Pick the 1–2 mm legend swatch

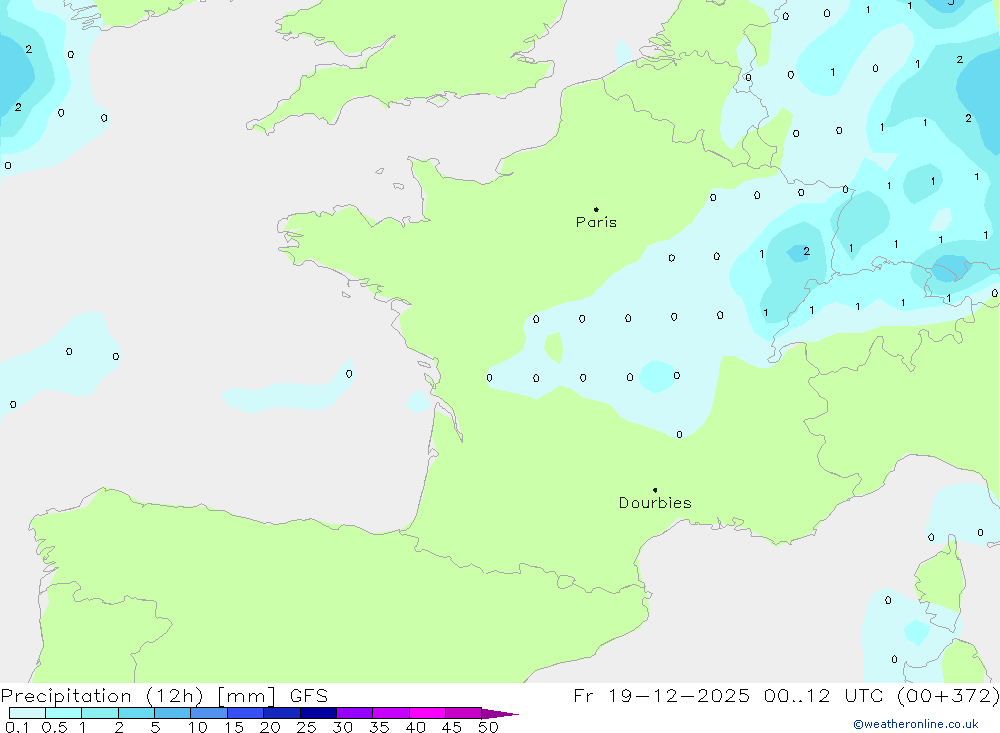click(x=100, y=713)
